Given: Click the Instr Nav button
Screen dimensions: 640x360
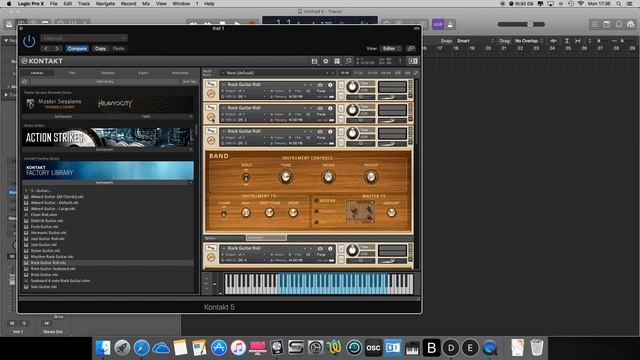Looking at the screenshot, I should (189, 82).
